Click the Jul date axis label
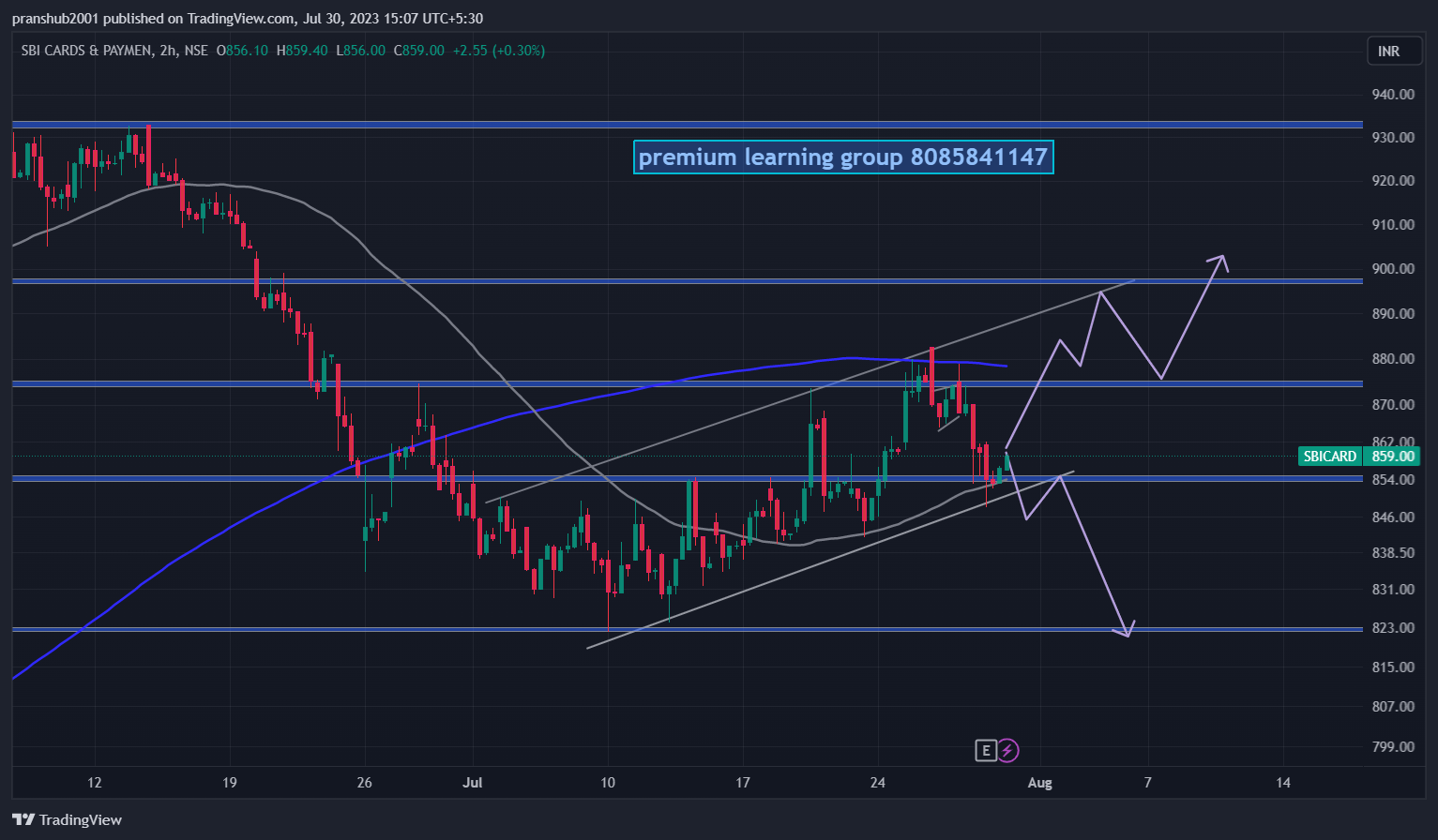 click(x=473, y=782)
